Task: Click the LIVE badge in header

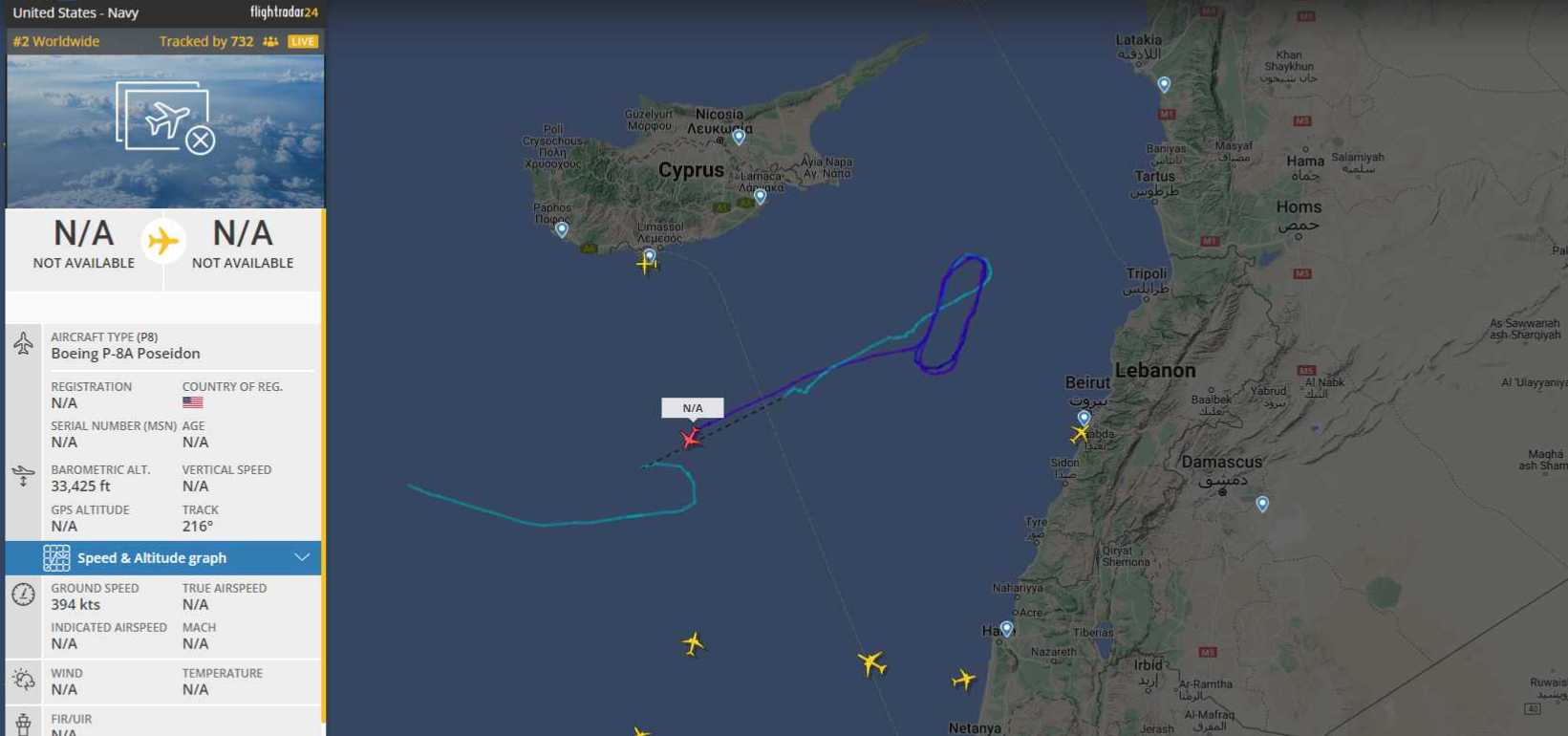Action: (x=303, y=41)
